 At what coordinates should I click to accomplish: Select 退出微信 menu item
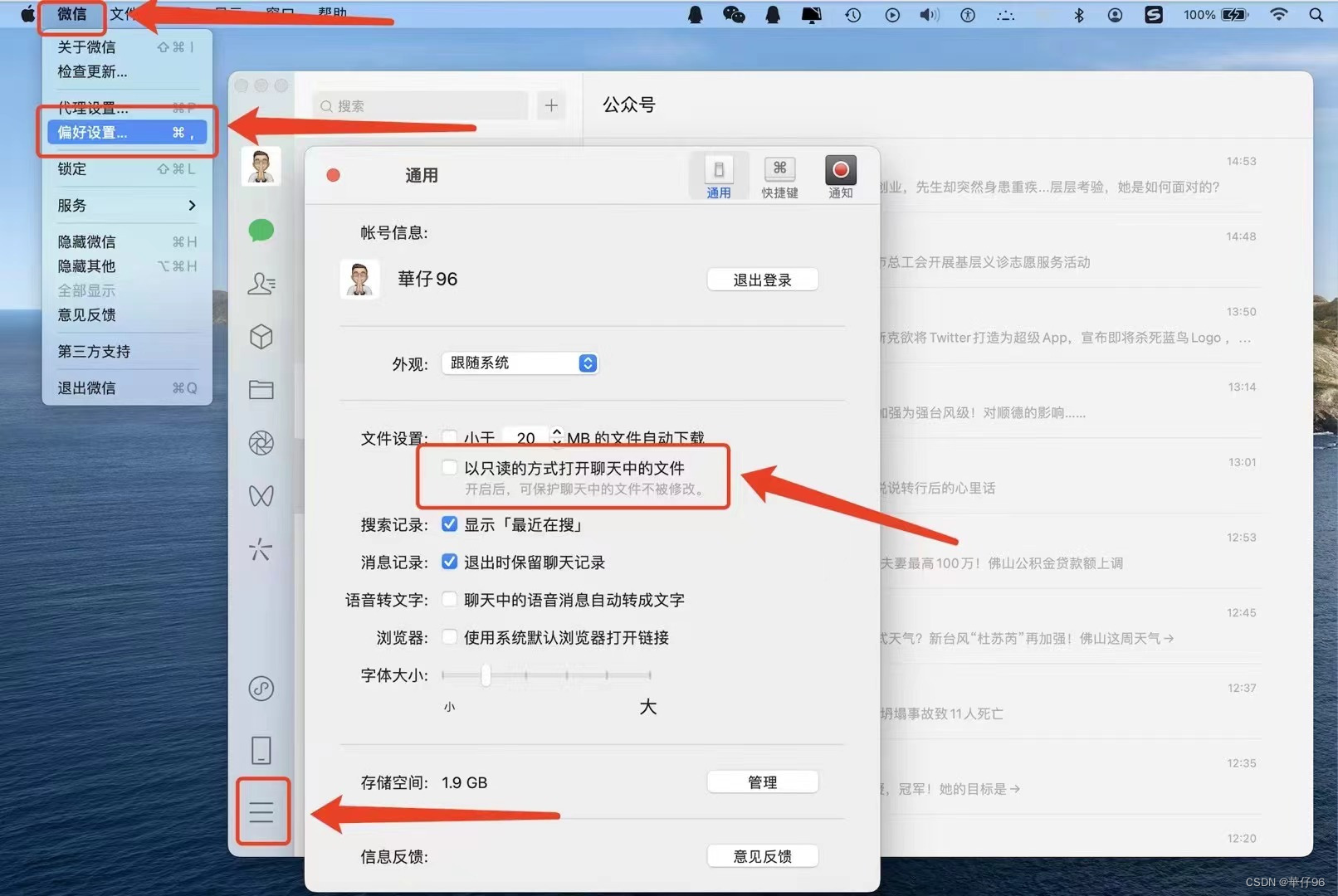pos(127,387)
